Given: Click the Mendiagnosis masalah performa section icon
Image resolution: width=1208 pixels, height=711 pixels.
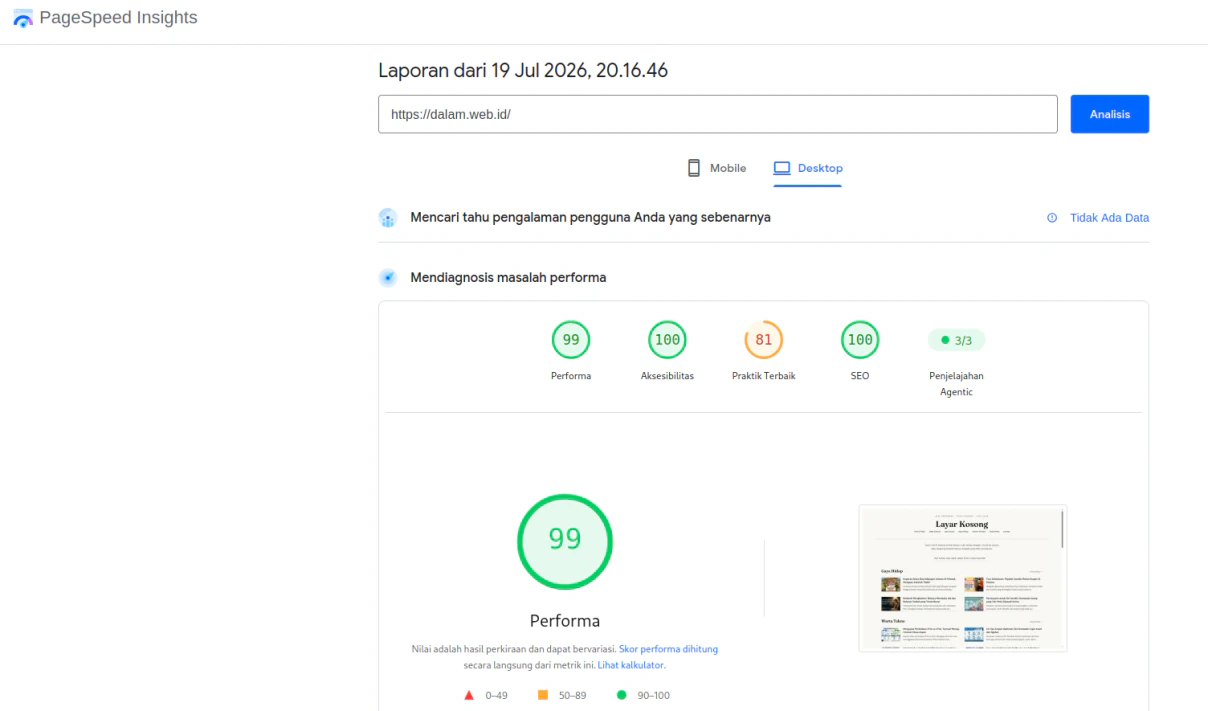Looking at the screenshot, I should (388, 277).
